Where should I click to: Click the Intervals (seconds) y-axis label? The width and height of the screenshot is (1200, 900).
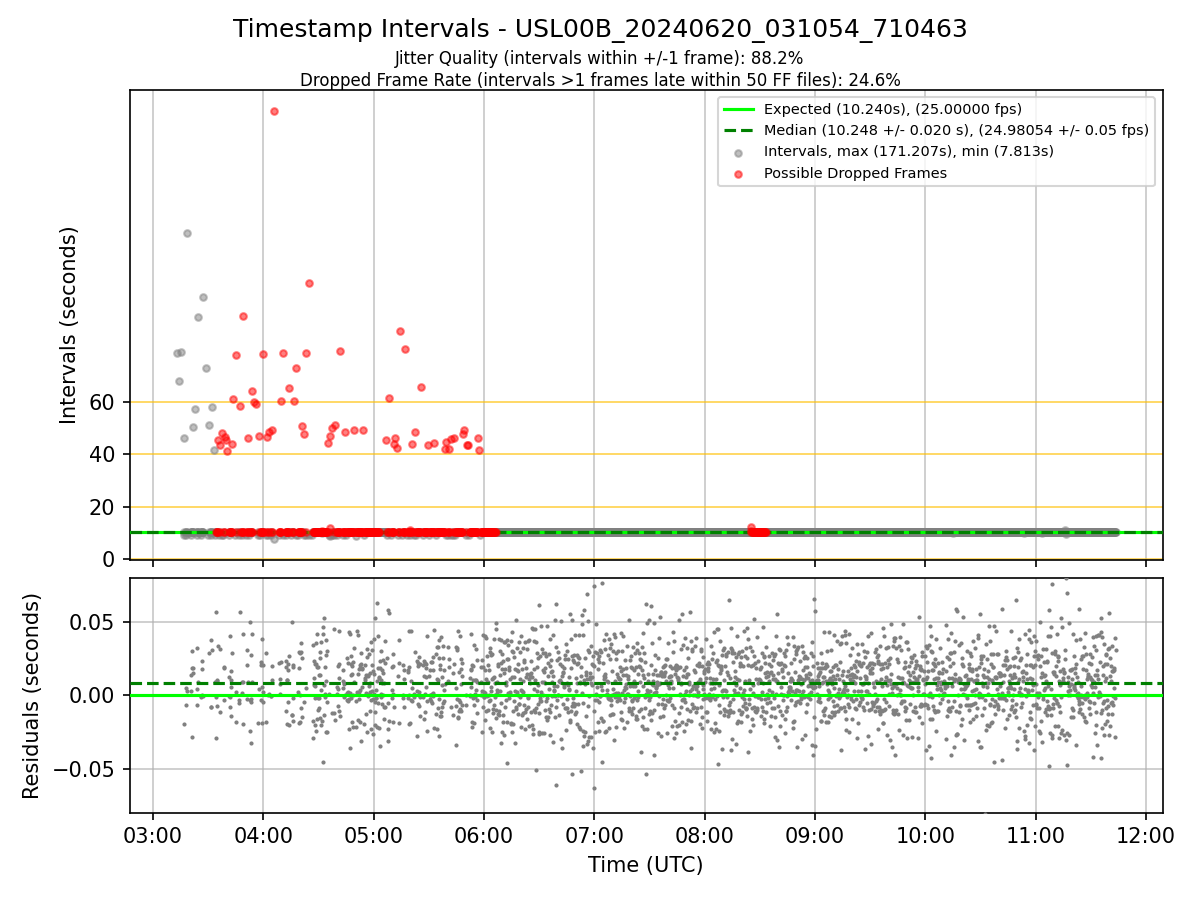click(x=69, y=325)
